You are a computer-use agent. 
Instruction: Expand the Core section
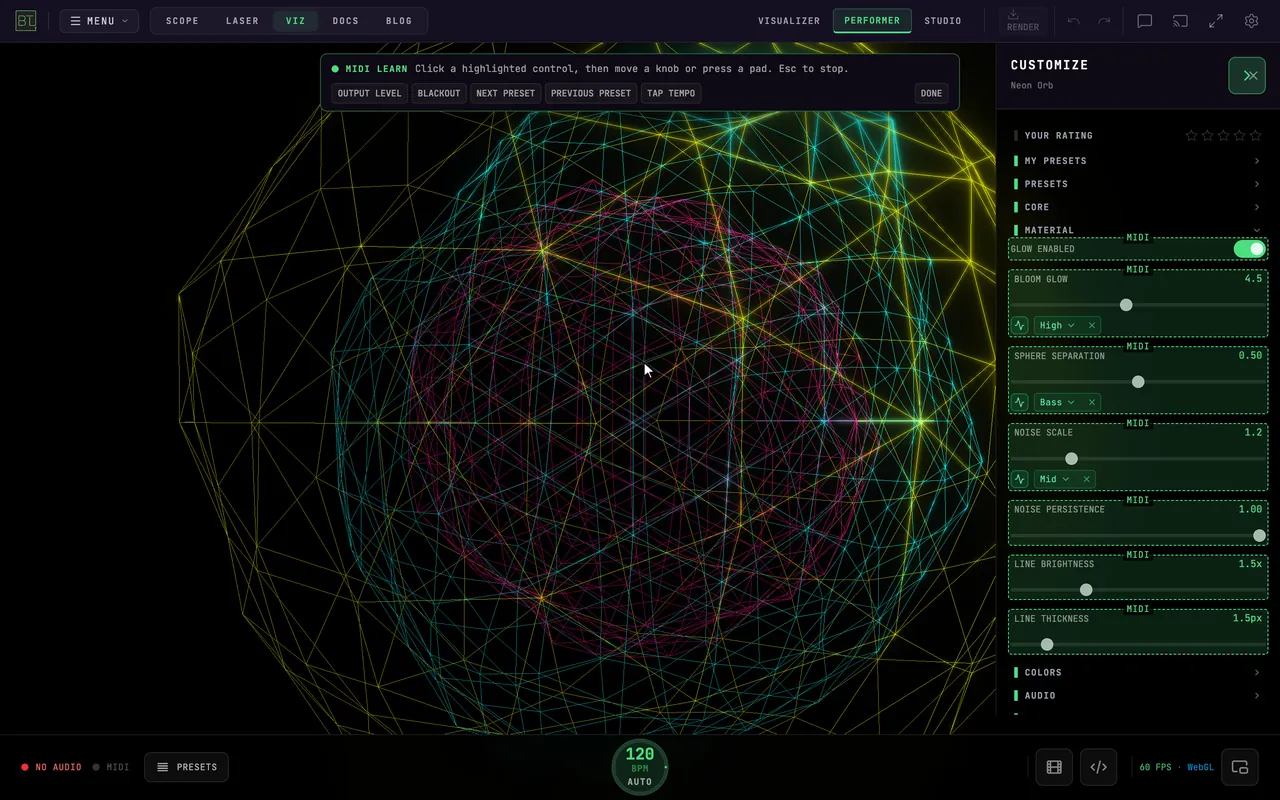(x=1137, y=207)
